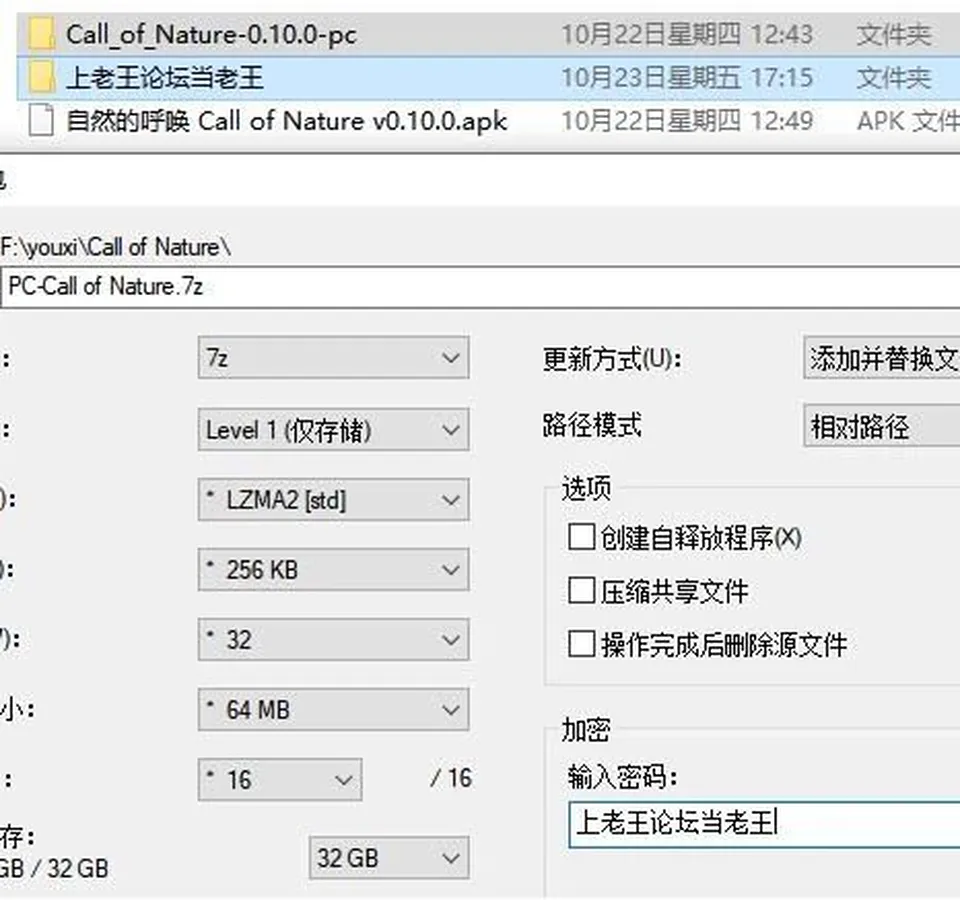Expand the 256 KB dictionary size dropdown
960x900 pixels.
pos(334,569)
